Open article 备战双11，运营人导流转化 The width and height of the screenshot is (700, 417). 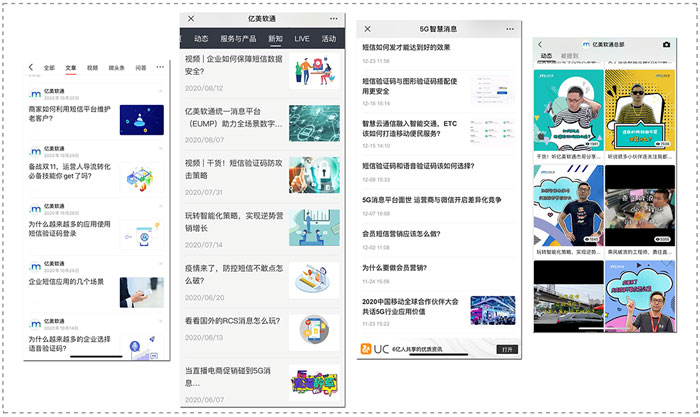pyautogui.click(x=70, y=171)
